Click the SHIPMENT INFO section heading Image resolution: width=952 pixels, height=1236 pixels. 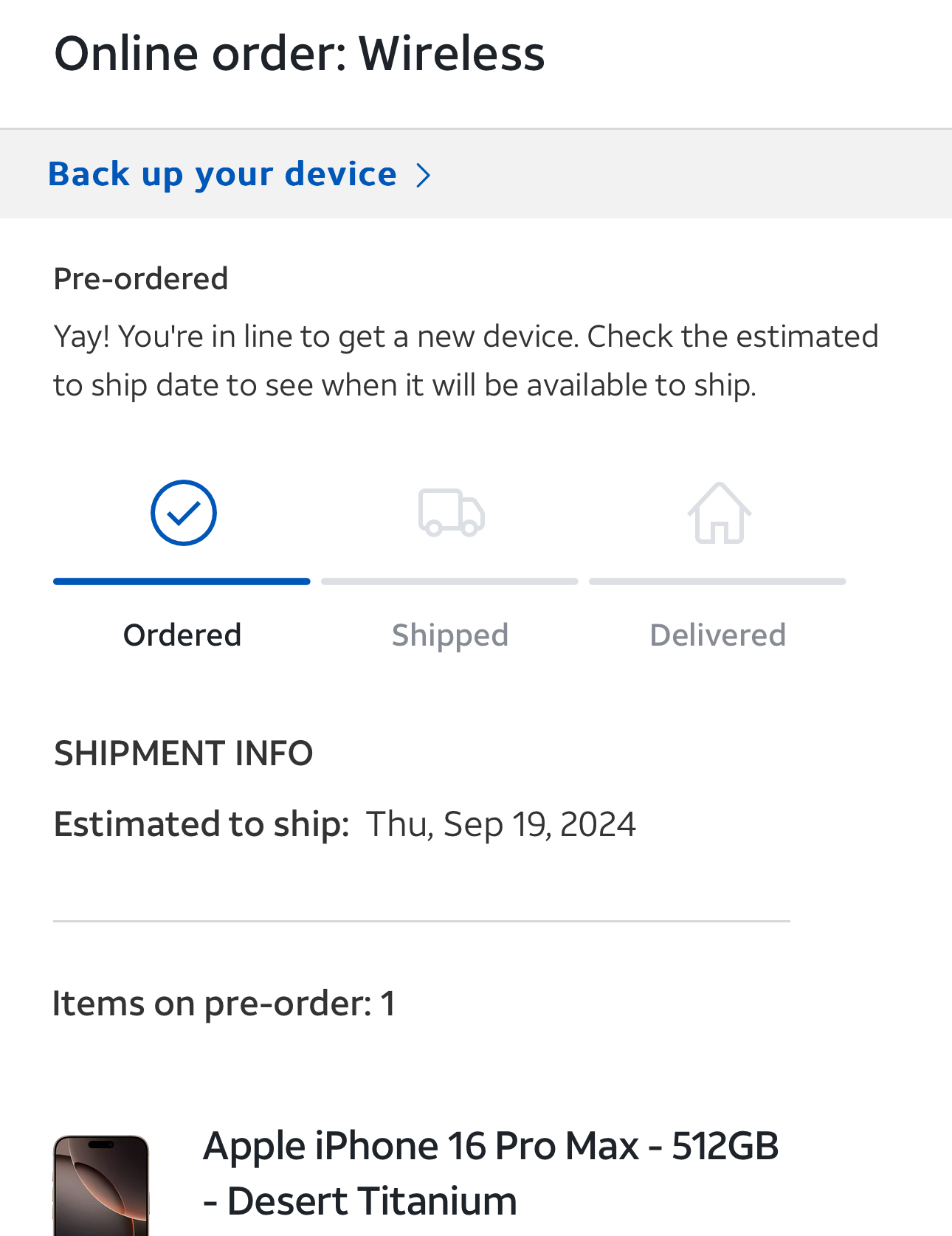(x=184, y=753)
